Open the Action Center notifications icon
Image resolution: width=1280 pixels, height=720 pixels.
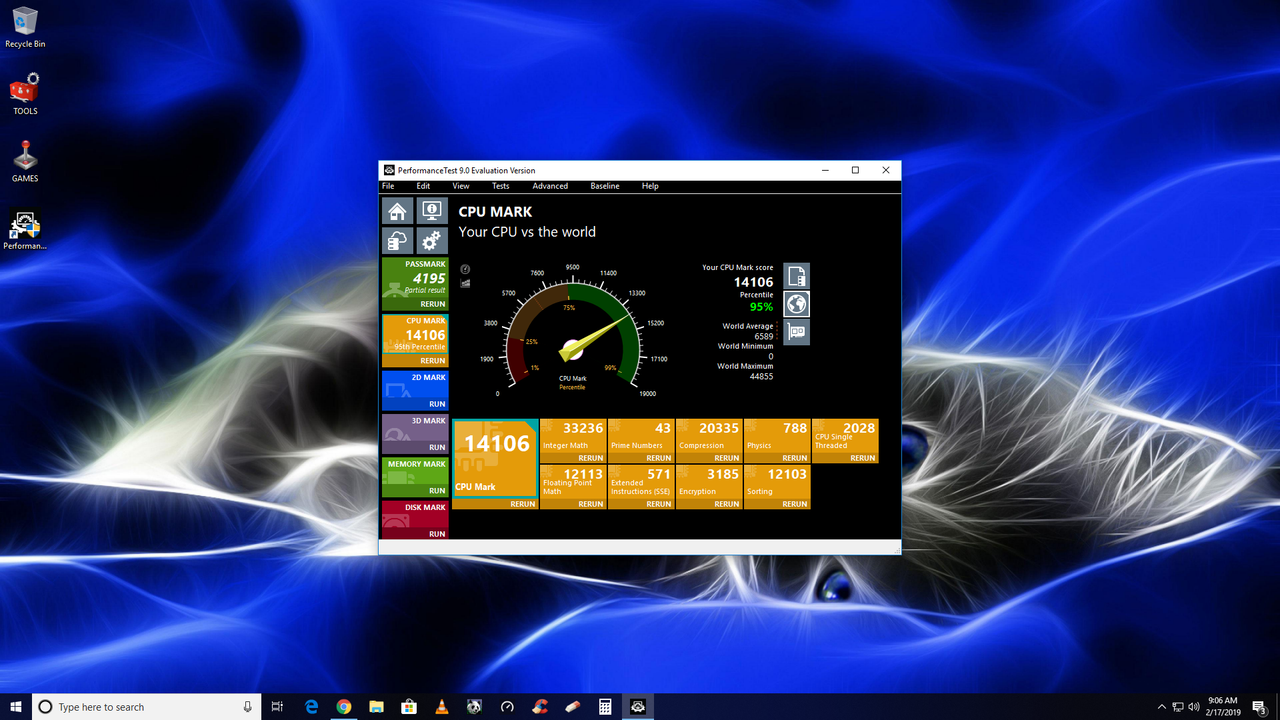[1259, 707]
